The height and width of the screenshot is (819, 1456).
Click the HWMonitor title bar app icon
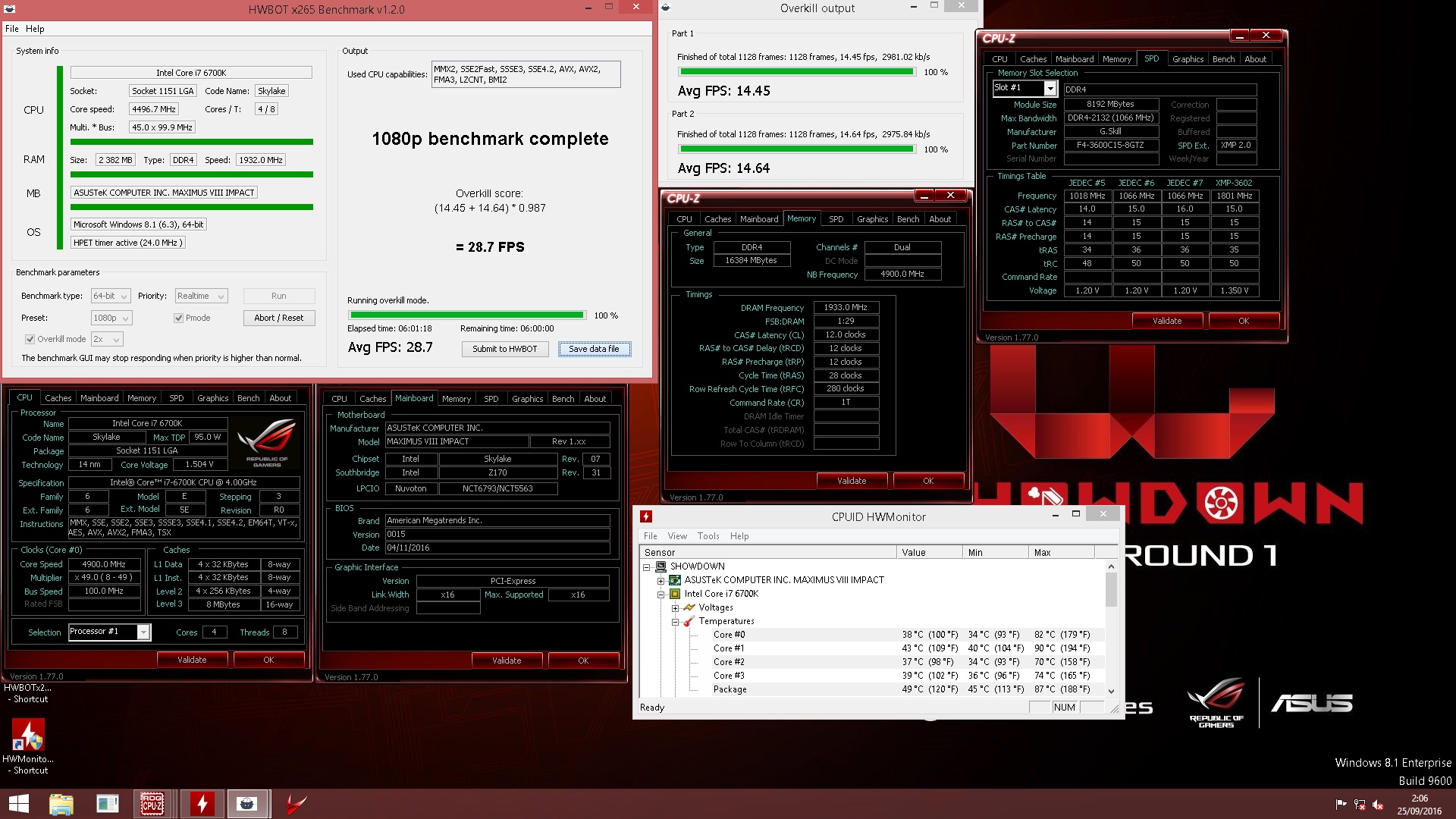pyautogui.click(x=646, y=516)
